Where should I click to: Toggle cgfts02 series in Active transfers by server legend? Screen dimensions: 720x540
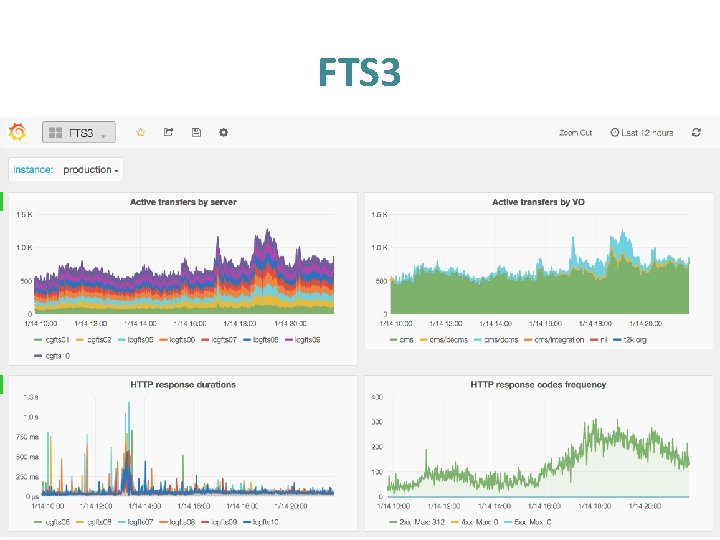(94, 340)
